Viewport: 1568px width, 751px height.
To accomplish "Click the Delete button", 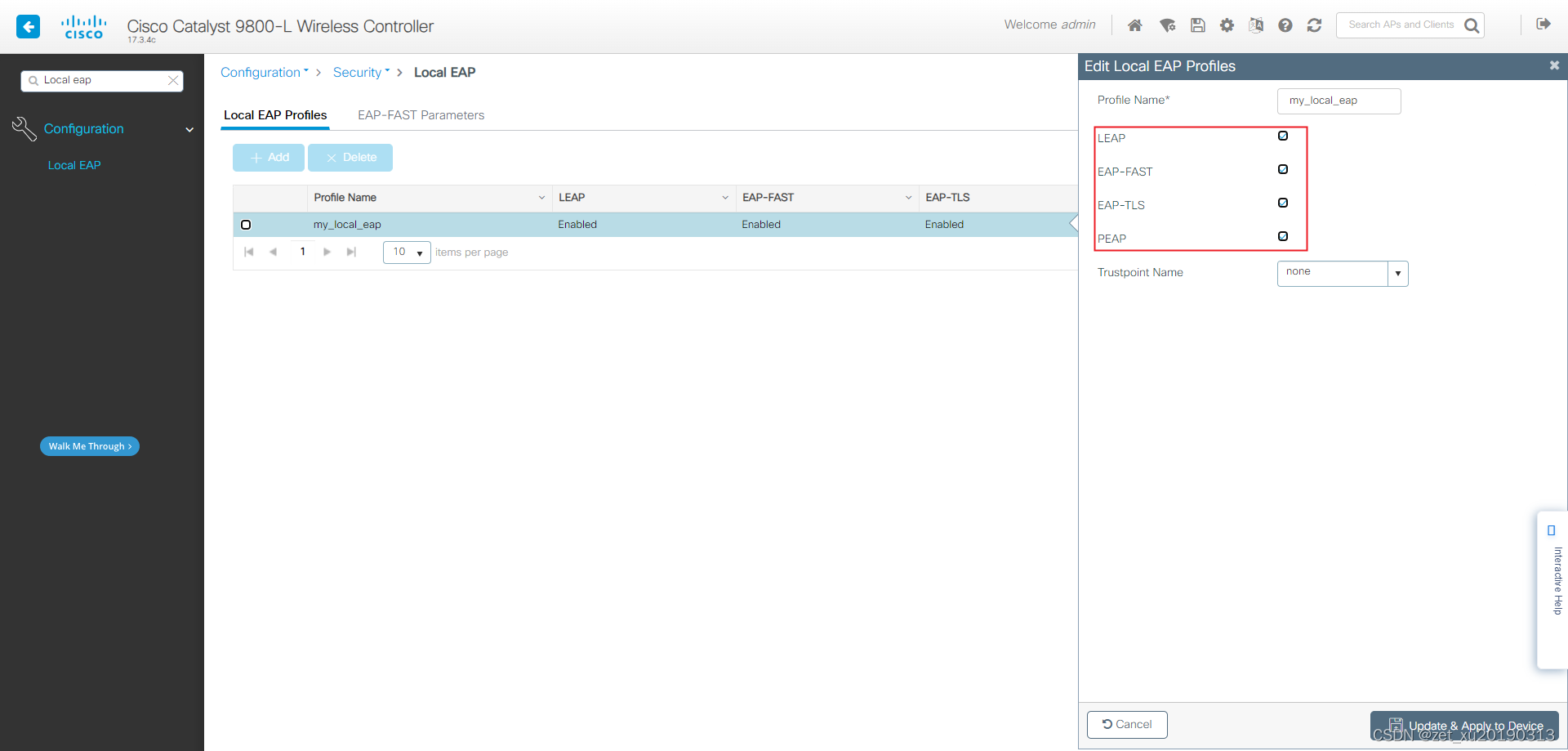I will point(350,158).
